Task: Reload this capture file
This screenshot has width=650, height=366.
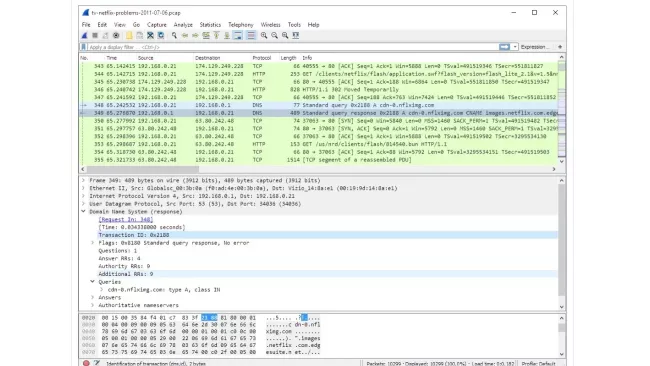Action: coord(161,36)
